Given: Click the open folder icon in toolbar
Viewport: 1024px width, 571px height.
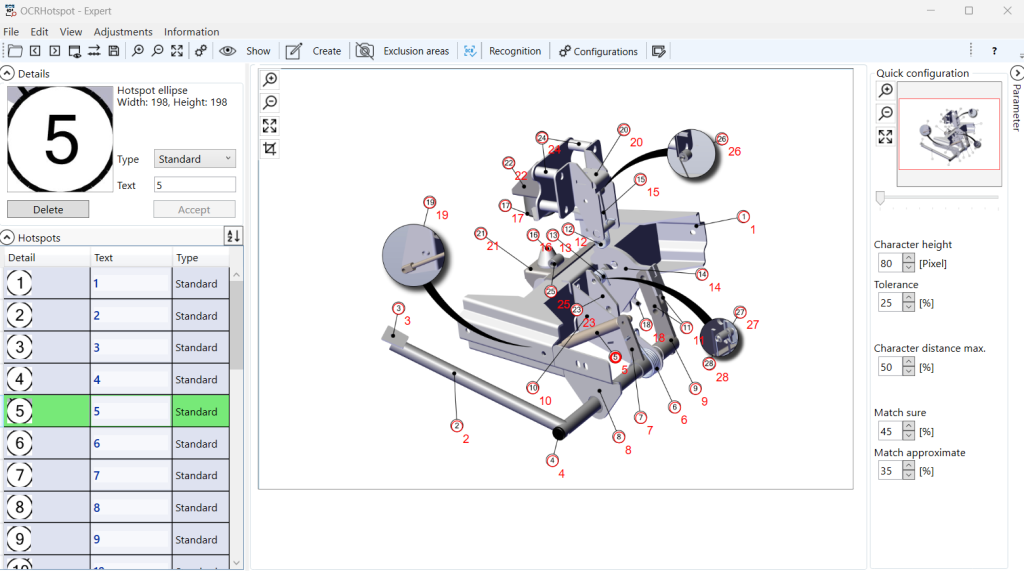Looking at the screenshot, I should click(x=15, y=51).
